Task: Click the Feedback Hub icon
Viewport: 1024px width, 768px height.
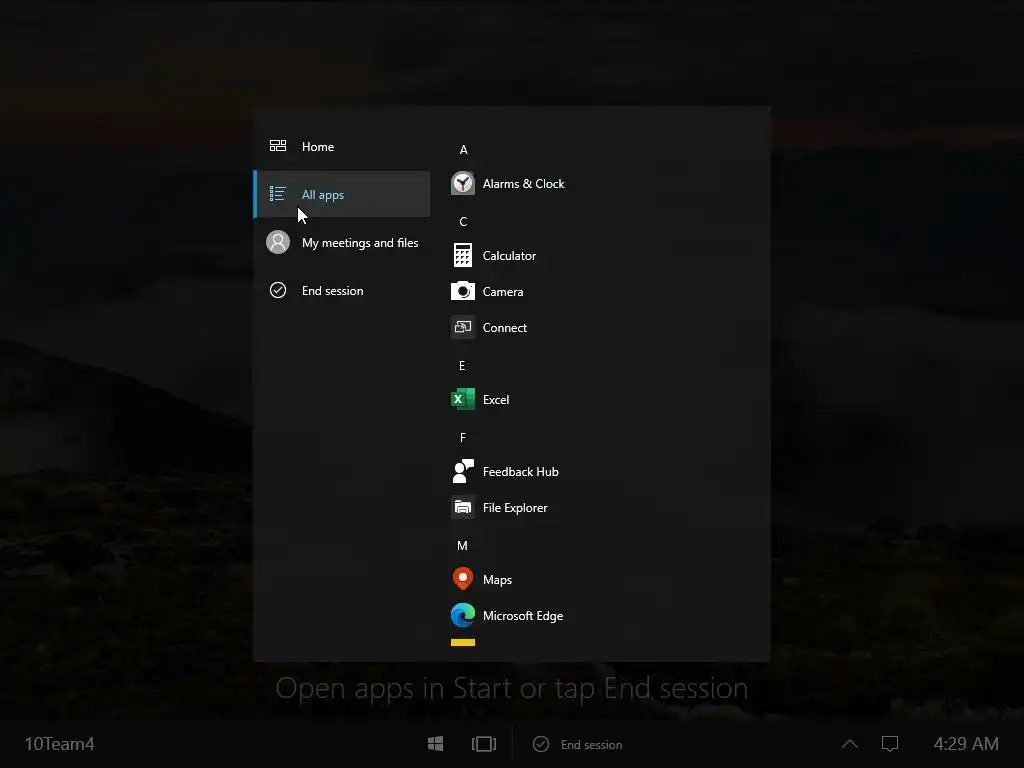Action: pos(463,471)
